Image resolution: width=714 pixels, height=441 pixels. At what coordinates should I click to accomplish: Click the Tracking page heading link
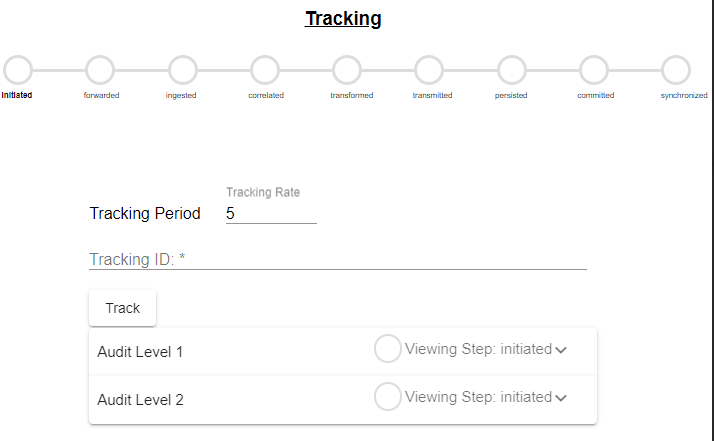click(343, 19)
